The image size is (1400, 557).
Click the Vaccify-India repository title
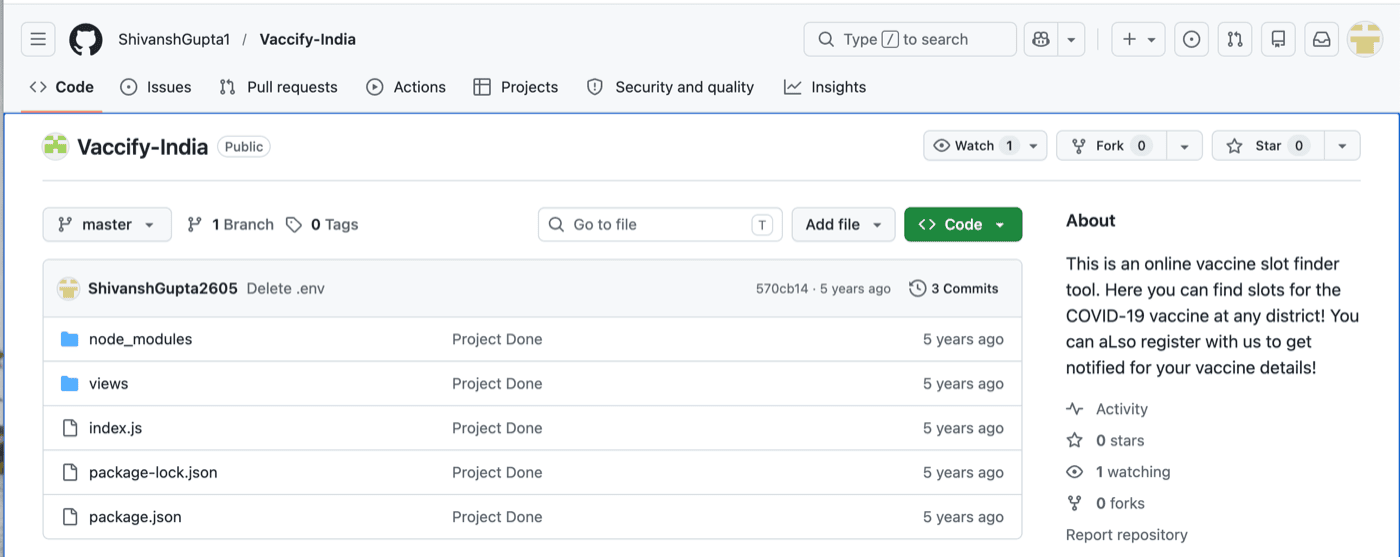142,147
